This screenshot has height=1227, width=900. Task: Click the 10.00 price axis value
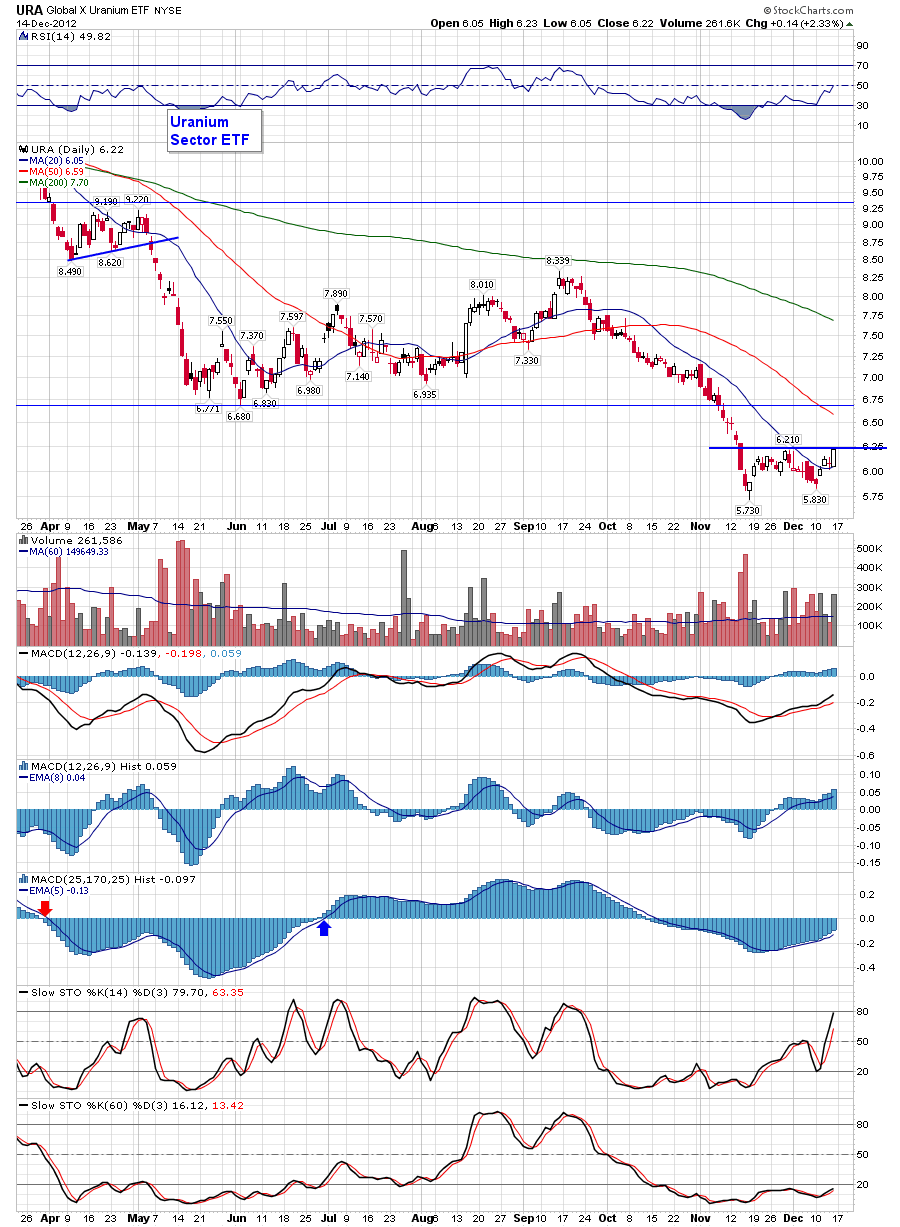point(870,162)
